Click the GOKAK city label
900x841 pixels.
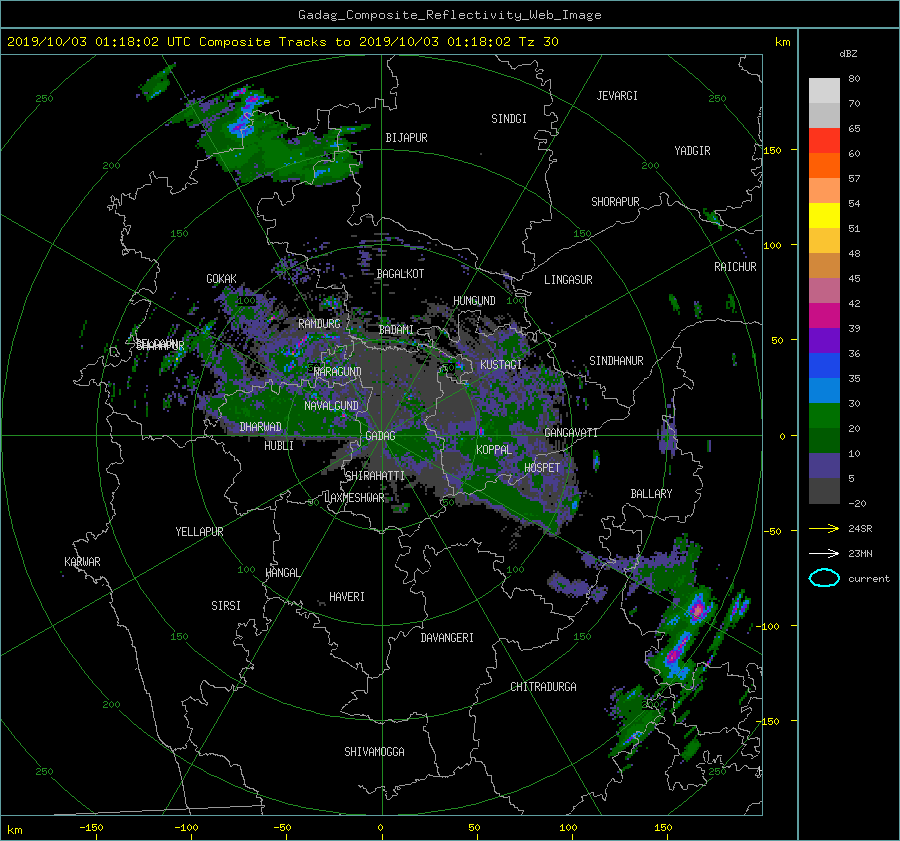[x=222, y=279]
